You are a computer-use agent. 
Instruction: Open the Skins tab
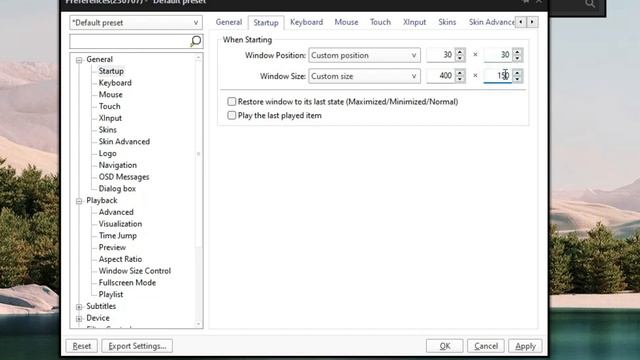coord(447,22)
